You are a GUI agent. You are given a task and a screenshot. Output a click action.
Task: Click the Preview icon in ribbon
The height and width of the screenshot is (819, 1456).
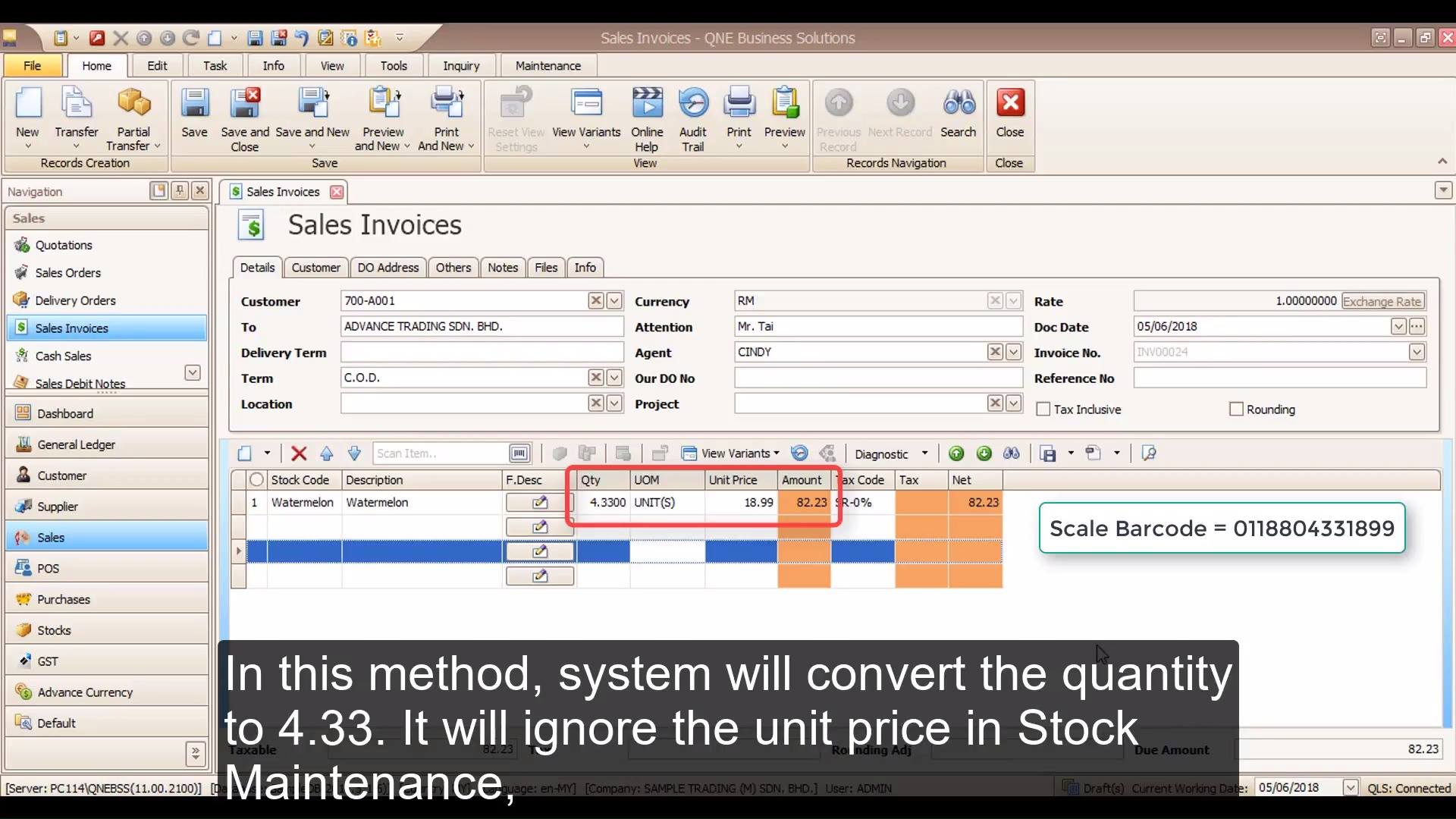click(x=785, y=103)
